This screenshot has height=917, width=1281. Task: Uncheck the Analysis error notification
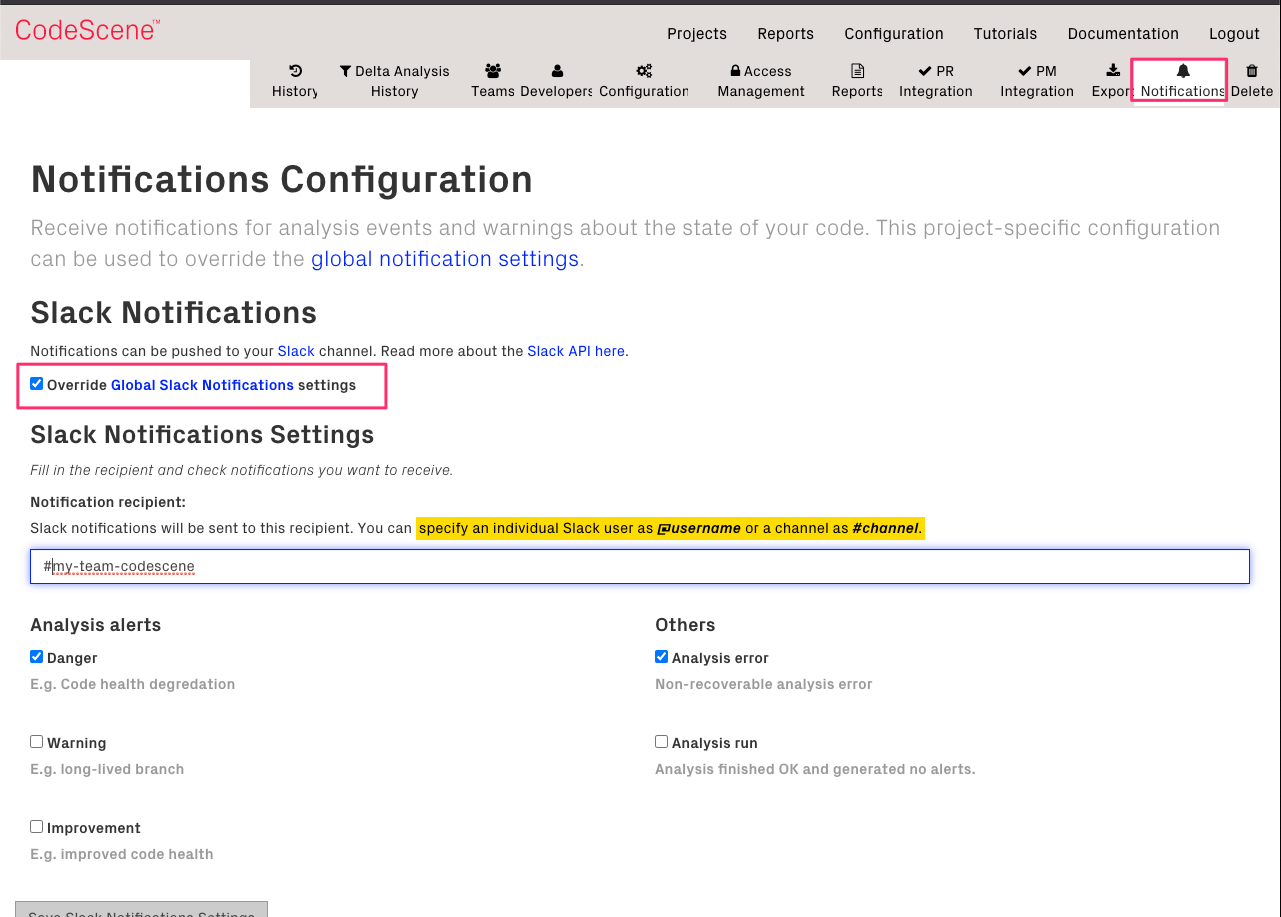coord(661,656)
